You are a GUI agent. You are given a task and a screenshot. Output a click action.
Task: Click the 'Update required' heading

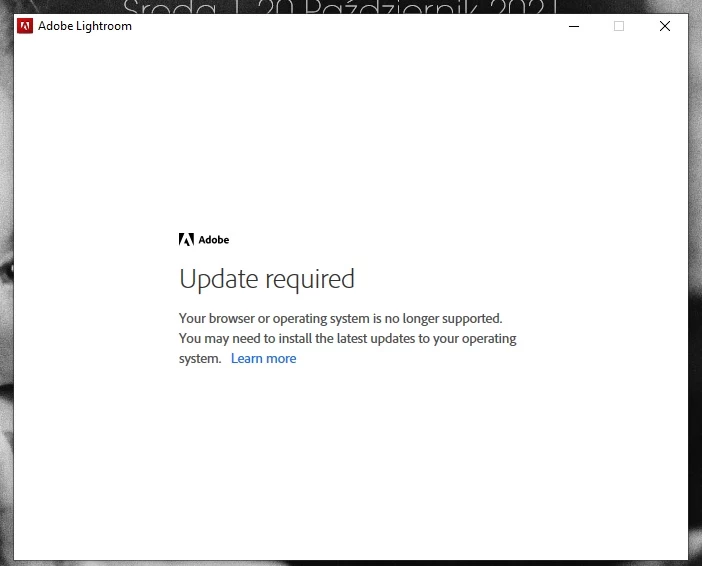pyautogui.click(x=267, y=279)
